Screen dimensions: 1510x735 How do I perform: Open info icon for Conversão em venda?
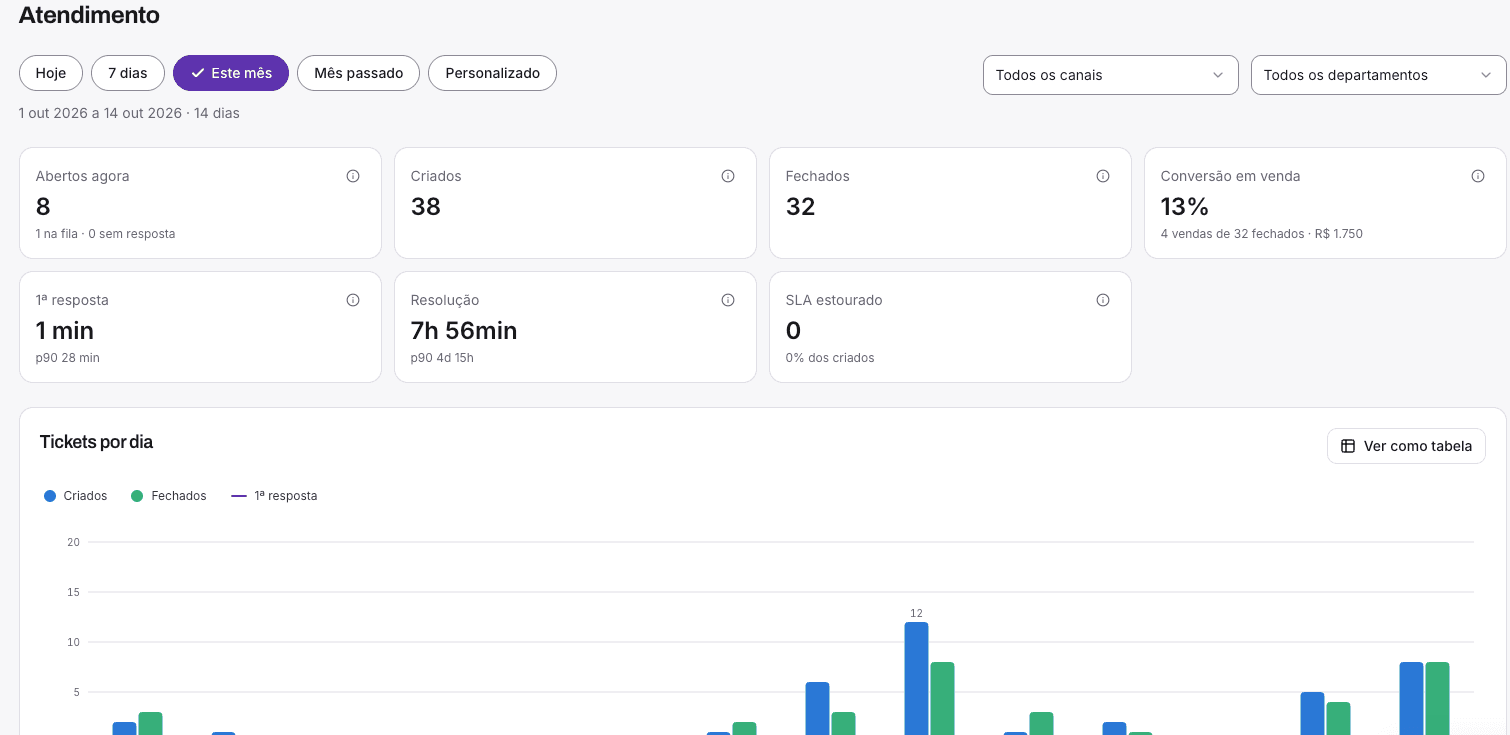click(x=1478, y=176)
